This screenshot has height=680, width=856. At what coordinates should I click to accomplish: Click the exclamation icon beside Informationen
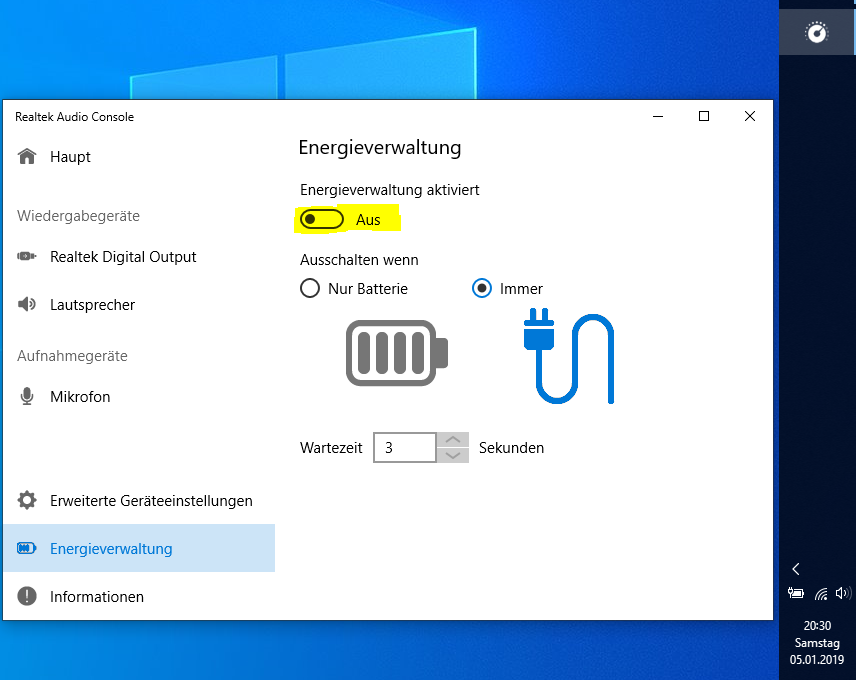point(27,597)
